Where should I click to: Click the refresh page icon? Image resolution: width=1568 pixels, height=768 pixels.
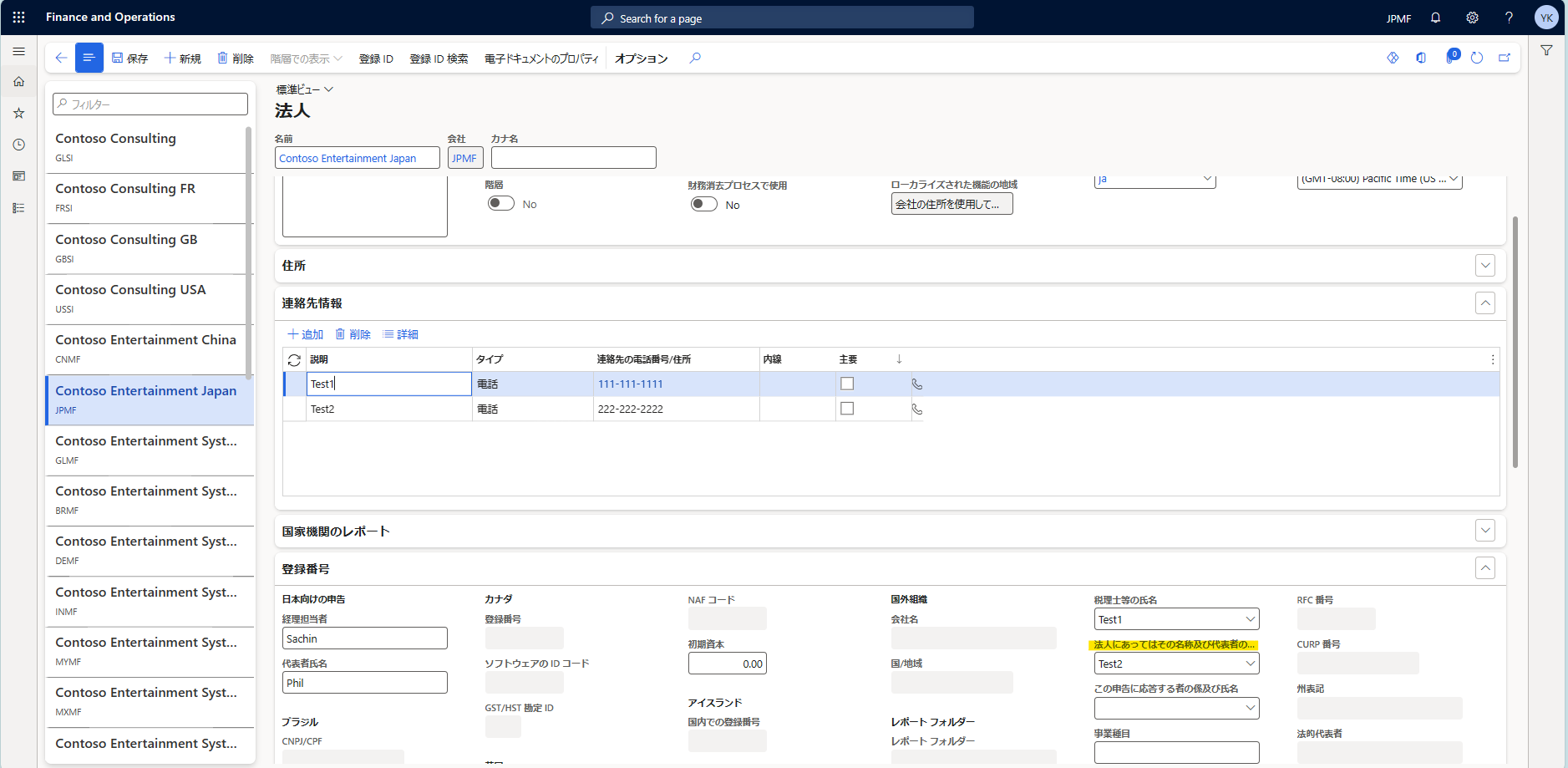[x=1477, y=58]
